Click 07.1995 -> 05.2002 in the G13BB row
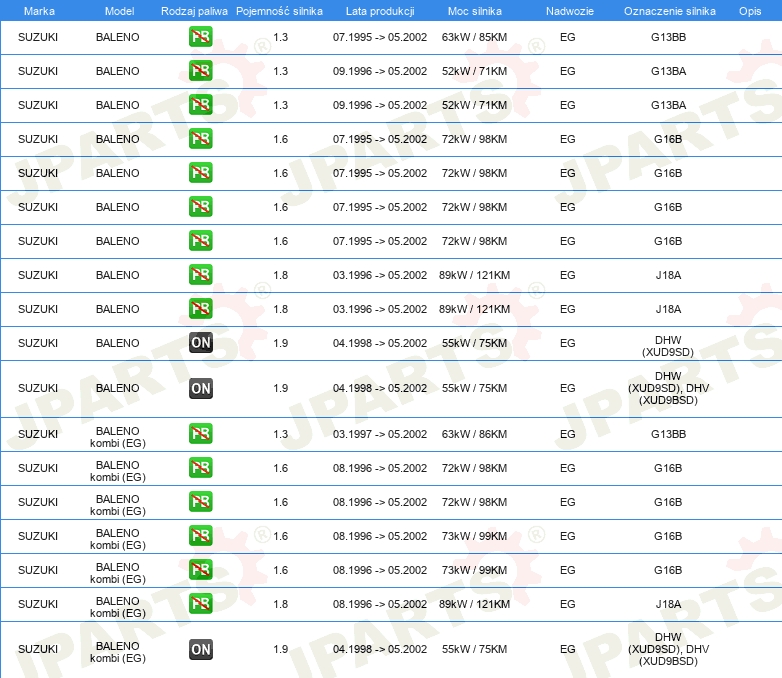The height and width of the screenshot is (678, 782). coord(380,37)
